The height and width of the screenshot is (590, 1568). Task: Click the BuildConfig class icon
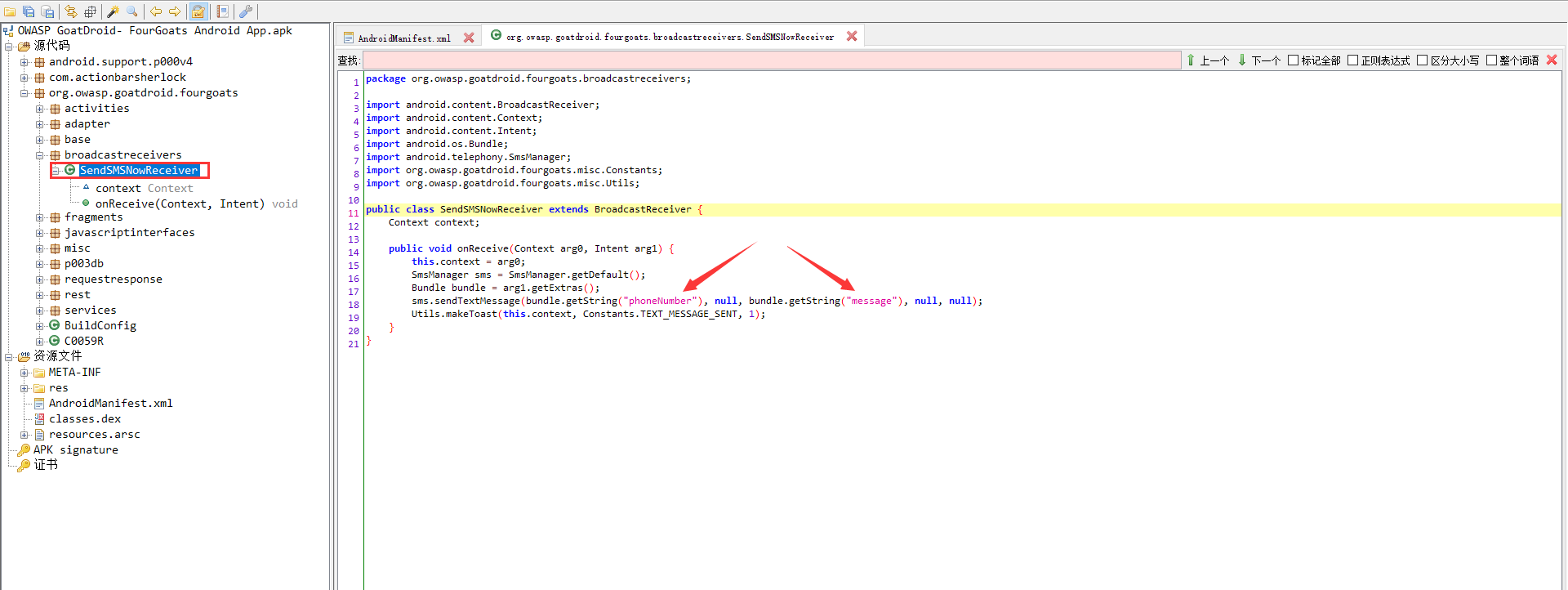tap(55, 325)
